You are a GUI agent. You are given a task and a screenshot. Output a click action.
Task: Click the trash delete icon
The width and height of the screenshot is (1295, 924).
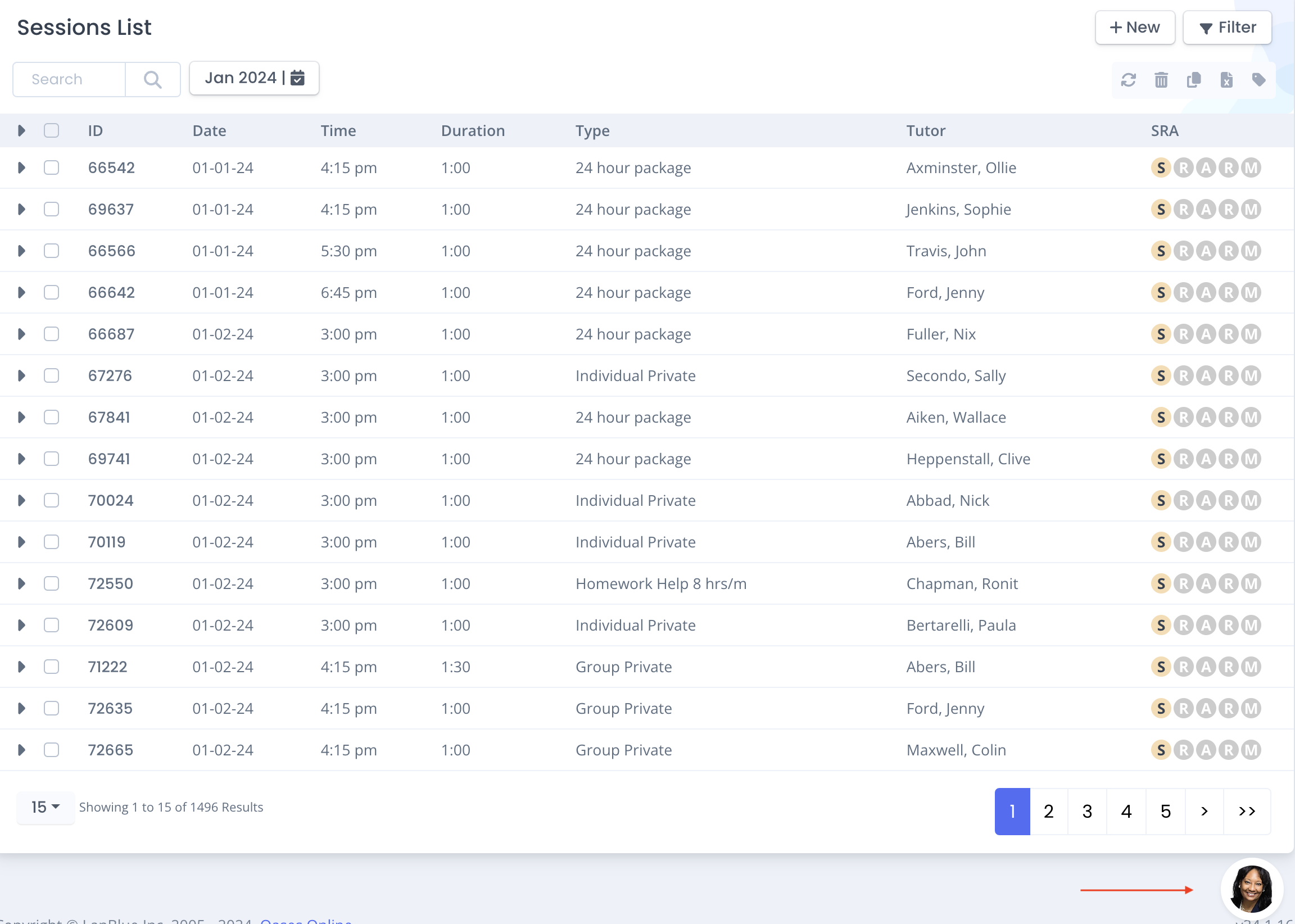coord(1161,80)
